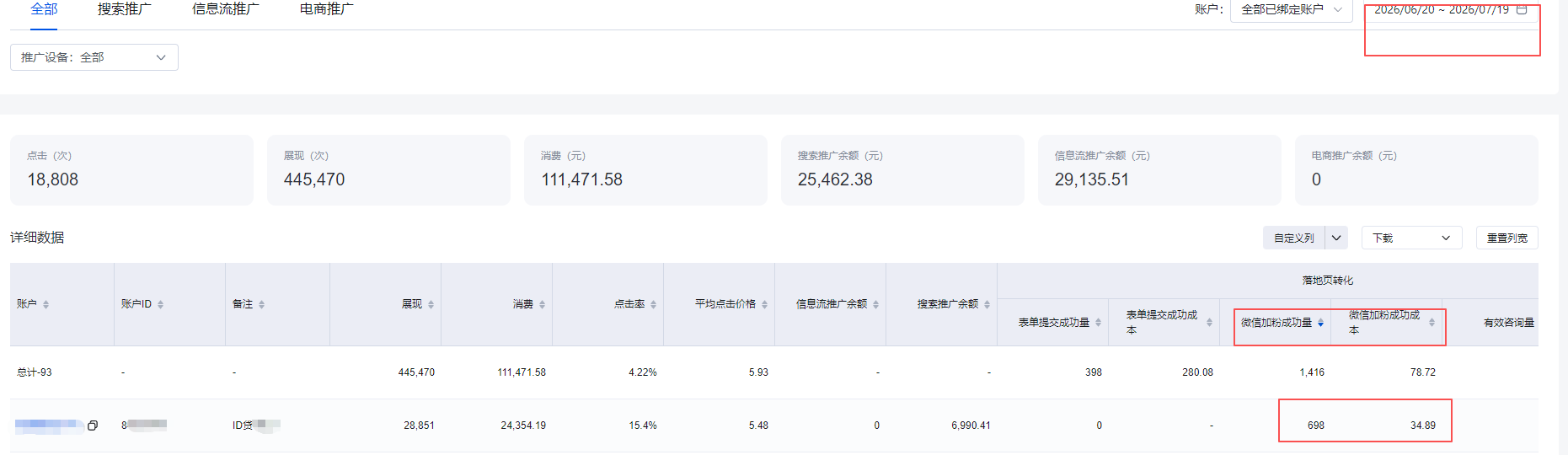Viewport: 1568px width, 455px height.
Task: Switch to the 全部 tab
Action: (44, 9)
